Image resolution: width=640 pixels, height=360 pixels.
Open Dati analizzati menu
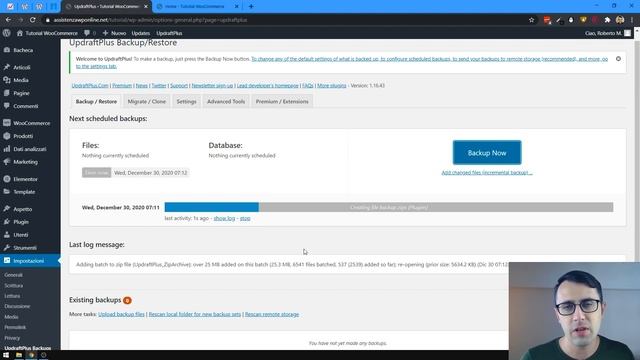30,149
